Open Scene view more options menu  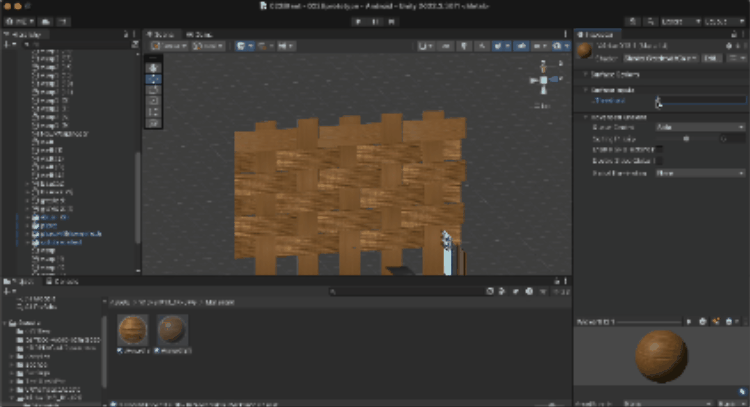tap(565, 34)
